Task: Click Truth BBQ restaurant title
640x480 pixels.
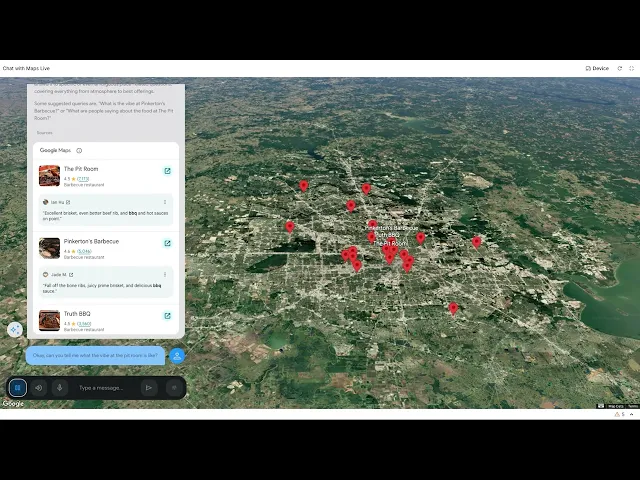Action: click(77, 313)
